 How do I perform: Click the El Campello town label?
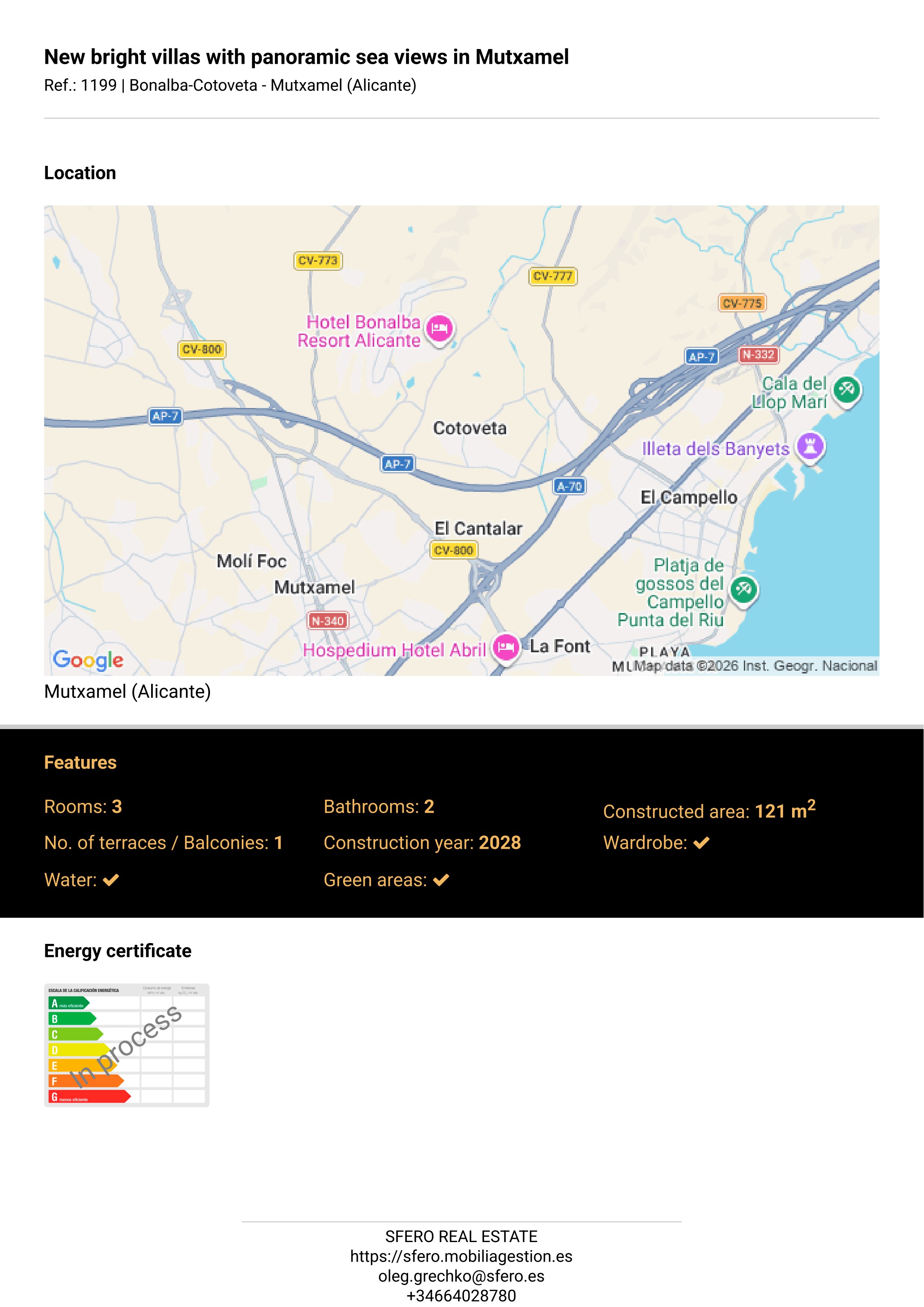tap(689, 497)
